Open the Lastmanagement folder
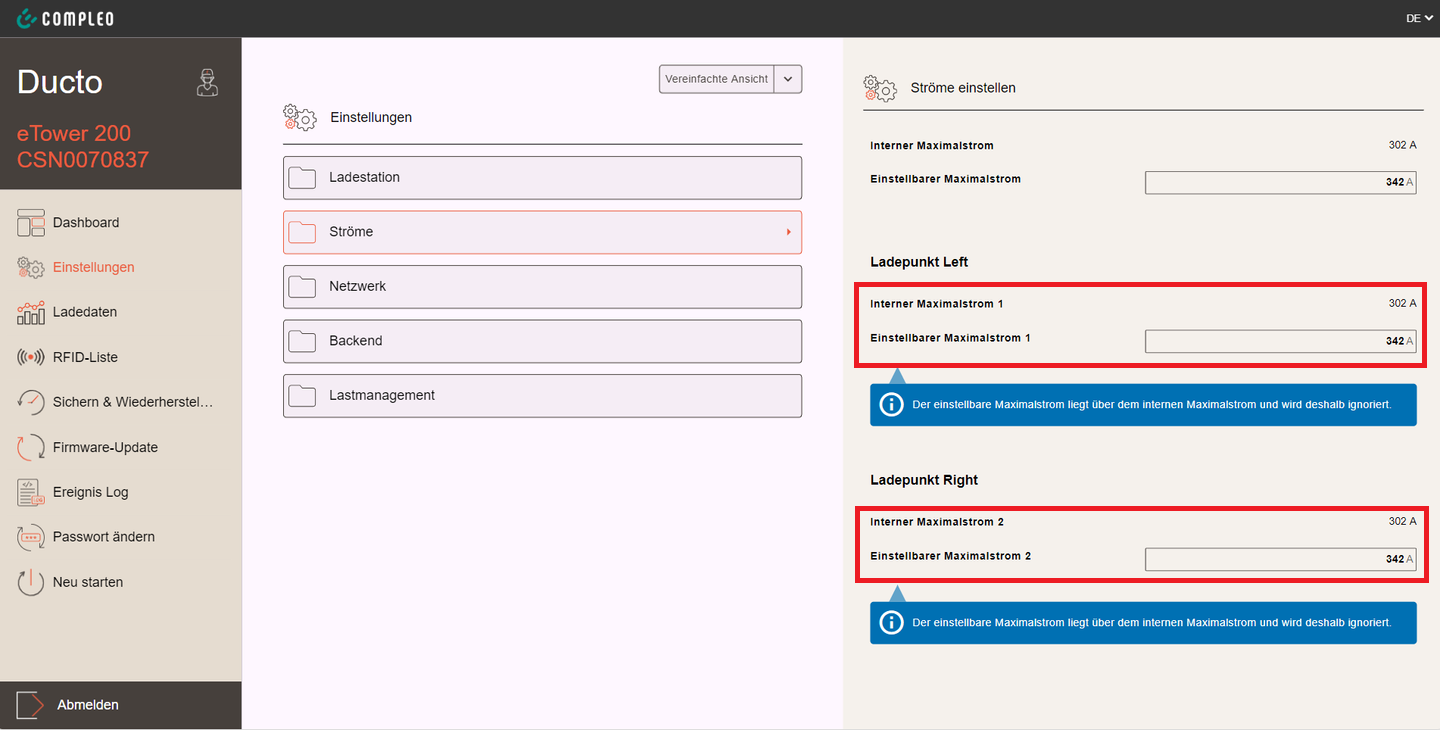Viewport: 1440px width, 730px height. [542, 396]
